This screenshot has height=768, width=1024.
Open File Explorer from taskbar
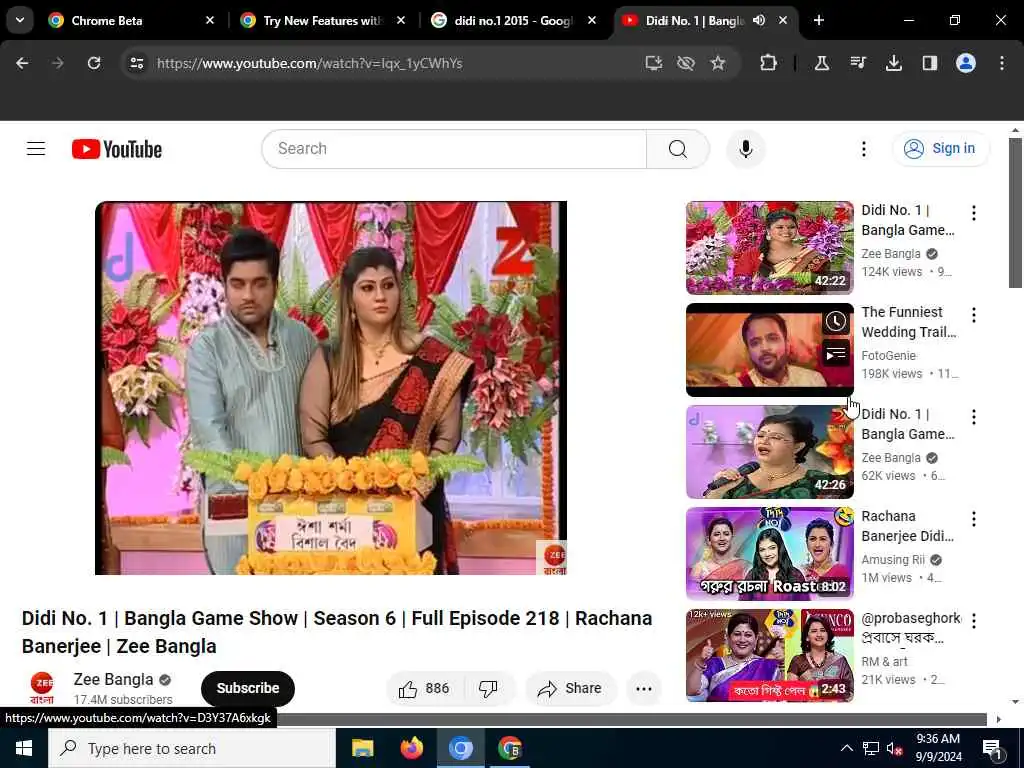362,748
